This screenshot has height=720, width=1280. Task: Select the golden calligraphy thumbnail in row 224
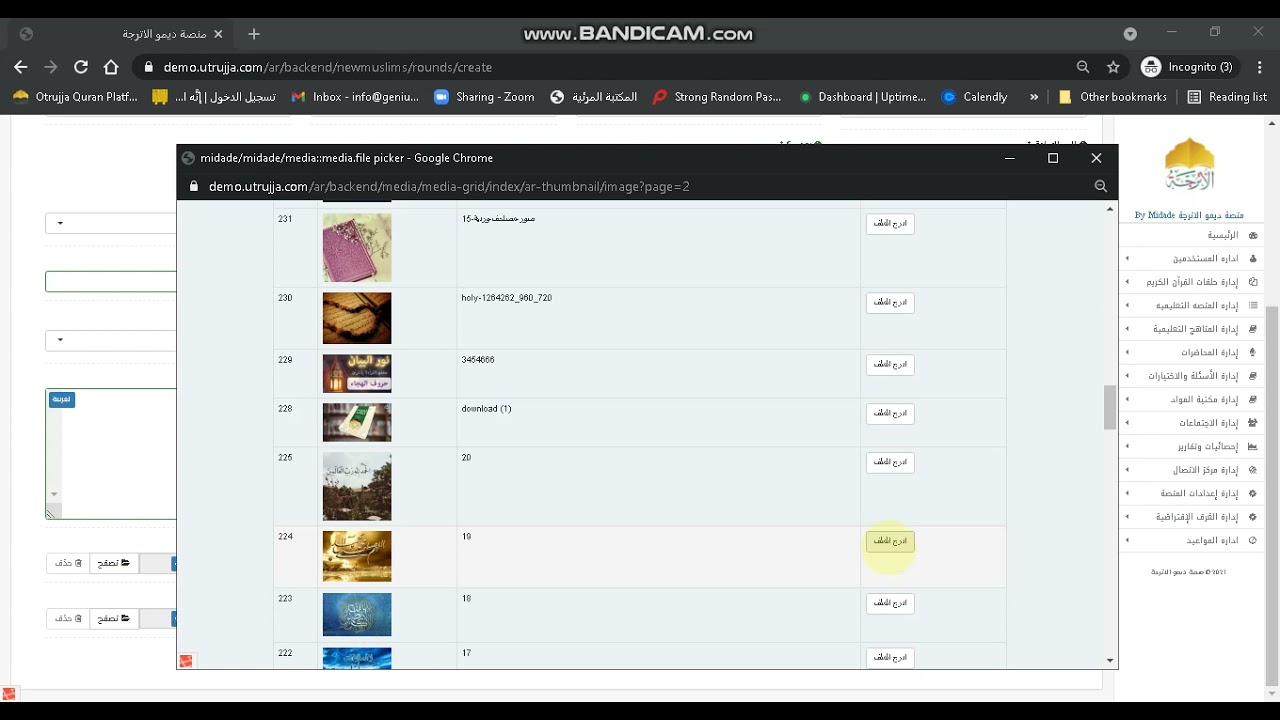[357, 557]
